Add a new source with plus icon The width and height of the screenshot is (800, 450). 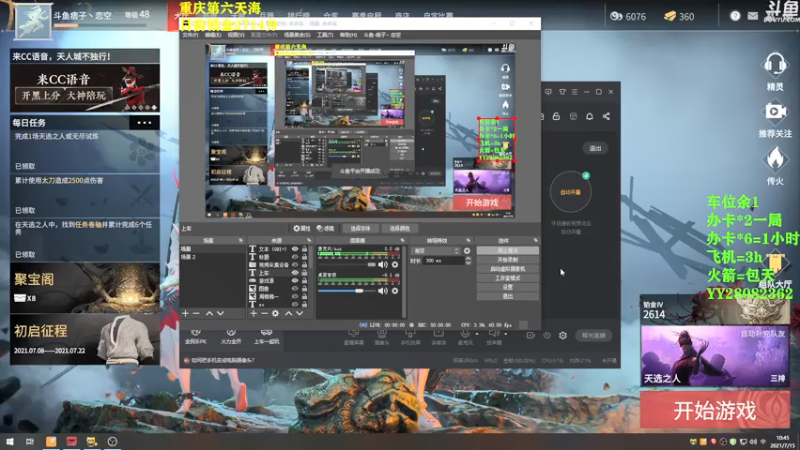pos(254,313)
